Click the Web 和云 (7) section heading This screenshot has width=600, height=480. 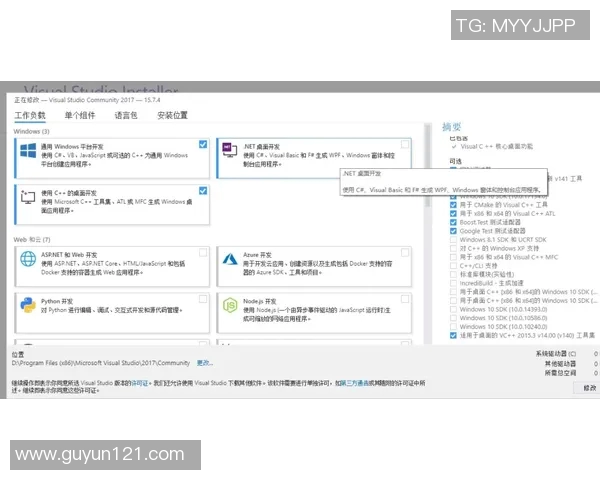[32, 240]
